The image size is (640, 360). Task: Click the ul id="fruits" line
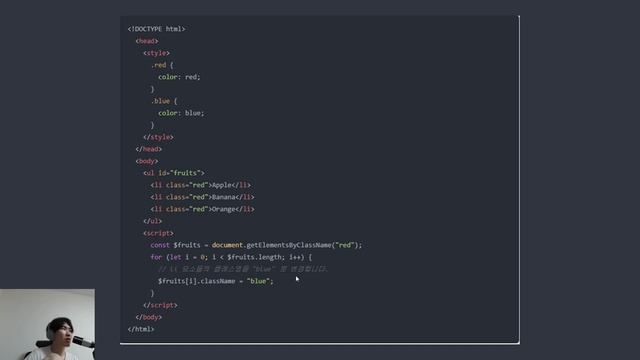173,173
